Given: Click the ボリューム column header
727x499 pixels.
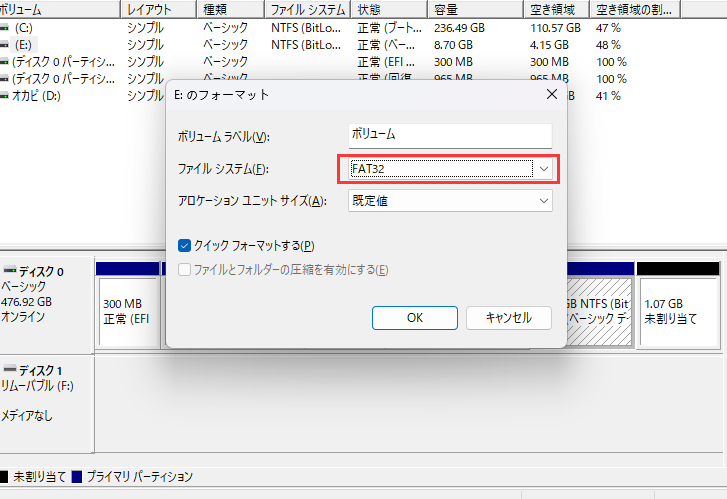Looking at the screenshot, I should 59,9.
